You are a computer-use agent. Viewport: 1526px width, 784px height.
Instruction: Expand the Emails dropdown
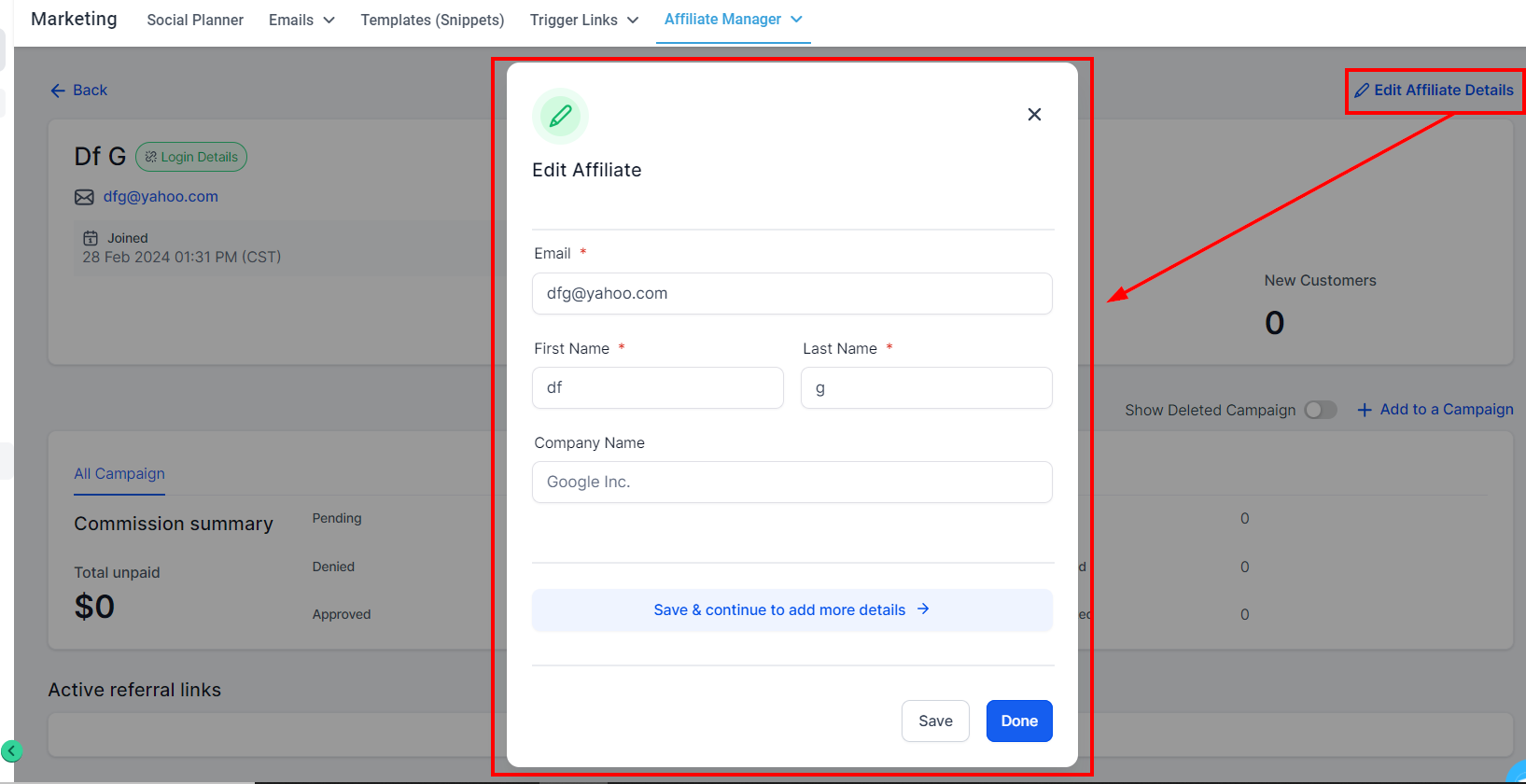301,20
